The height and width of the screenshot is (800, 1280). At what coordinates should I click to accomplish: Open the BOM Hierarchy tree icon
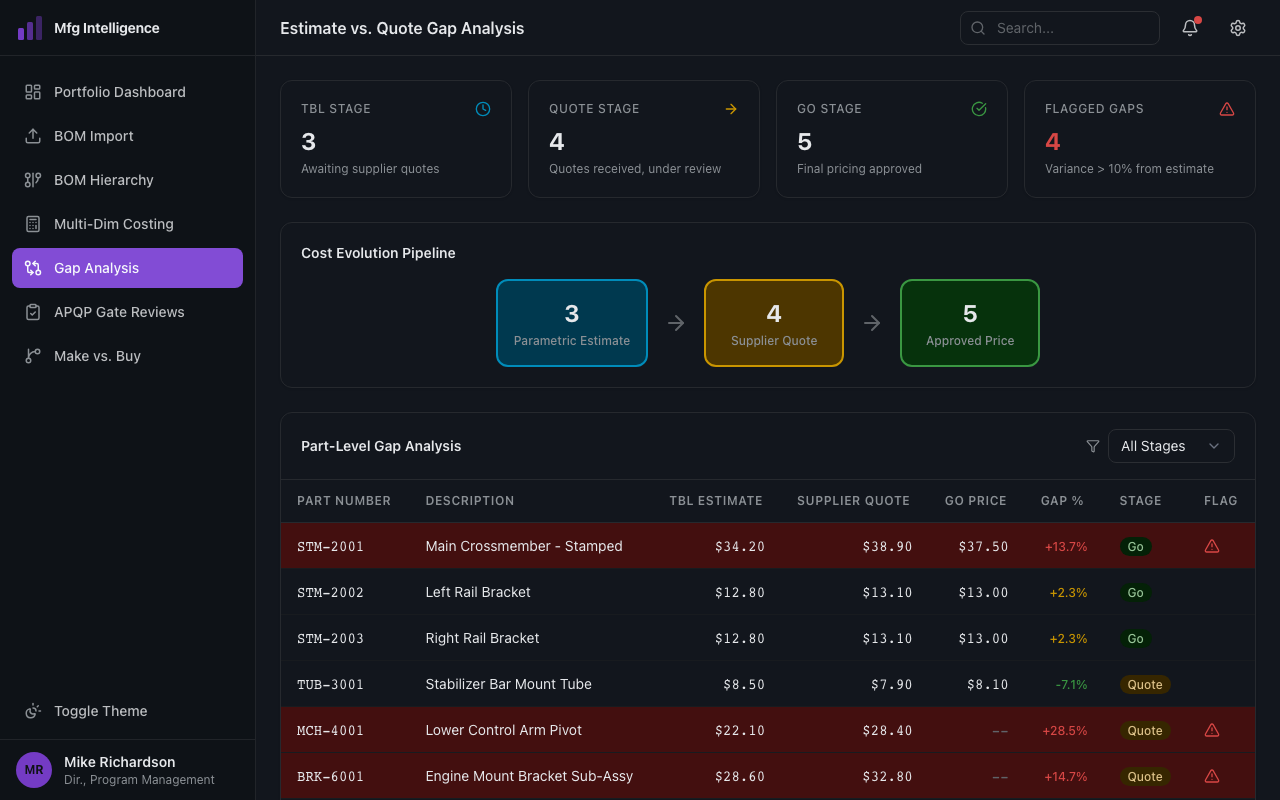pos(33,180)
